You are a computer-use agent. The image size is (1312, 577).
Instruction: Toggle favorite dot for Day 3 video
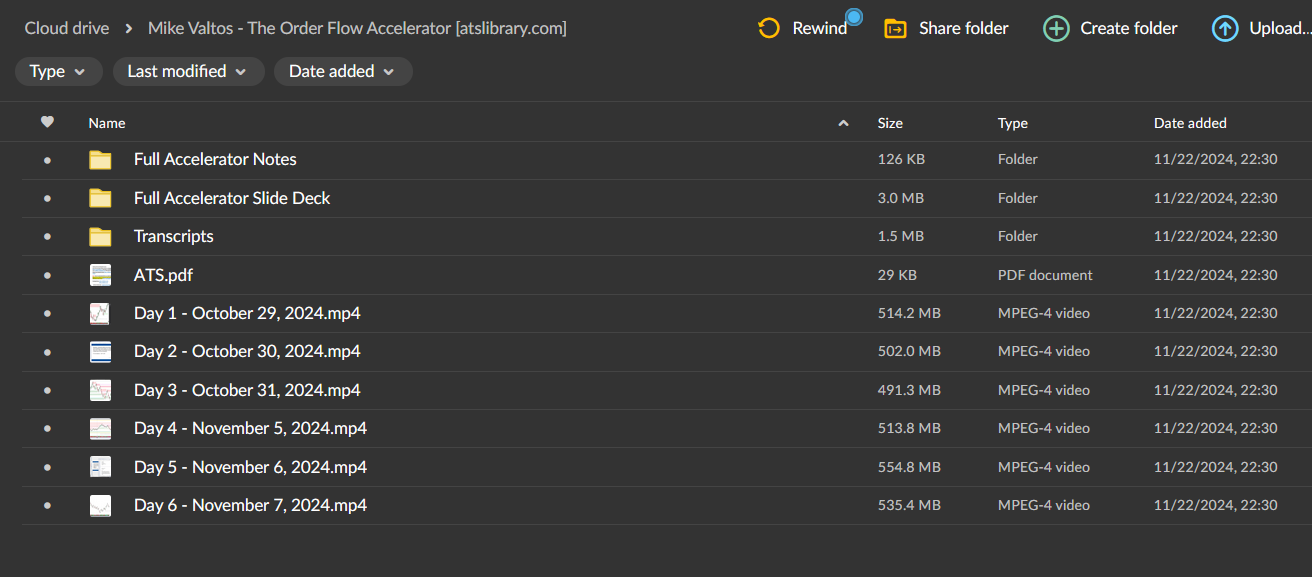click(47, 390)
